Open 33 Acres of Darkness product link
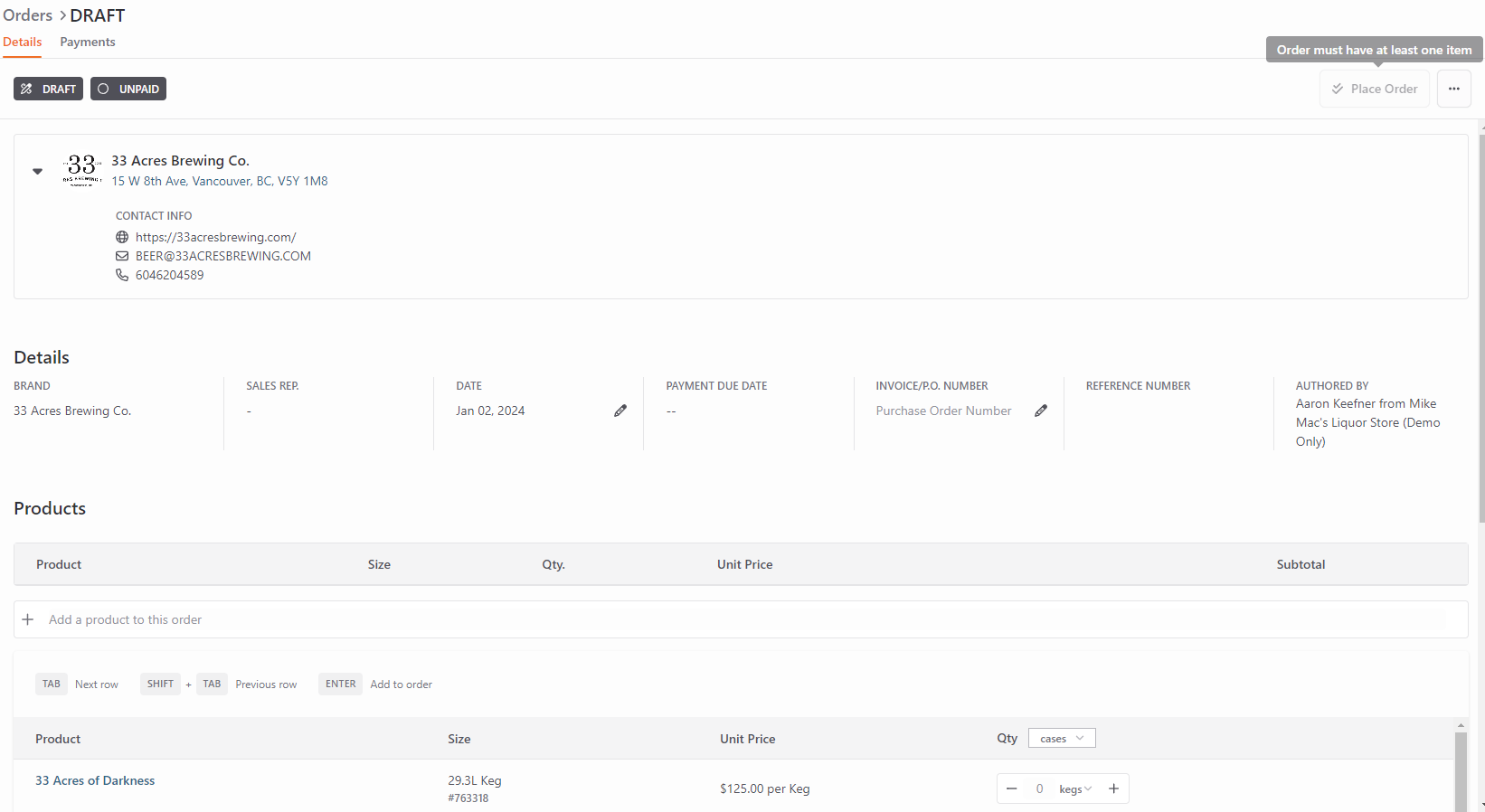Image resolution: width=1485 pixels, height=812 pixels. pos(95,780)
